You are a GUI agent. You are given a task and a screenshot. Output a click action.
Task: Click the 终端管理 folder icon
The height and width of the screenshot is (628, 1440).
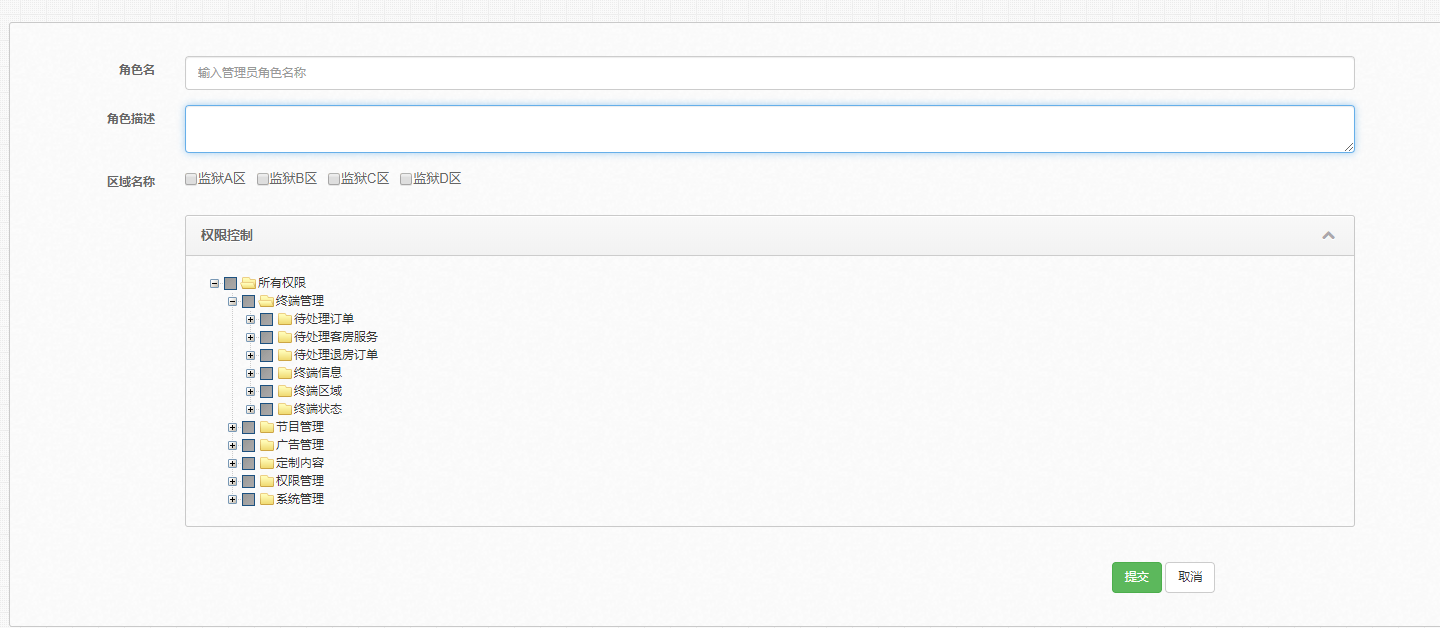pyautogui.click(x=266, y=301)
